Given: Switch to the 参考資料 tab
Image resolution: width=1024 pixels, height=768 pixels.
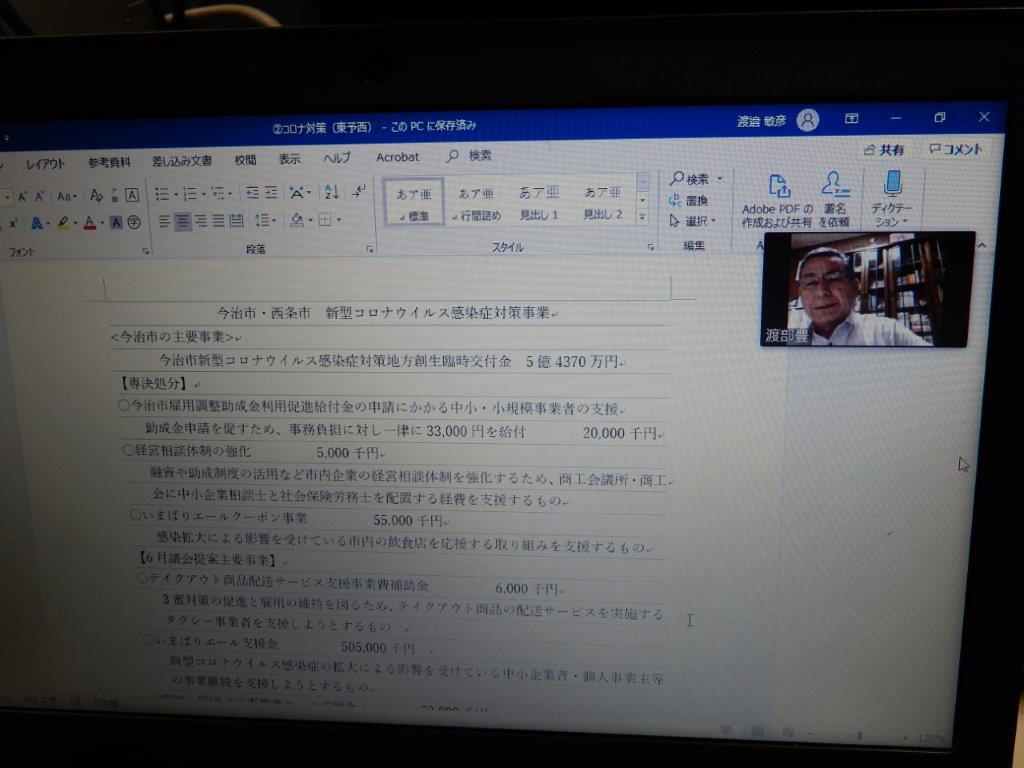Looking at the screenshot, I should pos(109,163).
